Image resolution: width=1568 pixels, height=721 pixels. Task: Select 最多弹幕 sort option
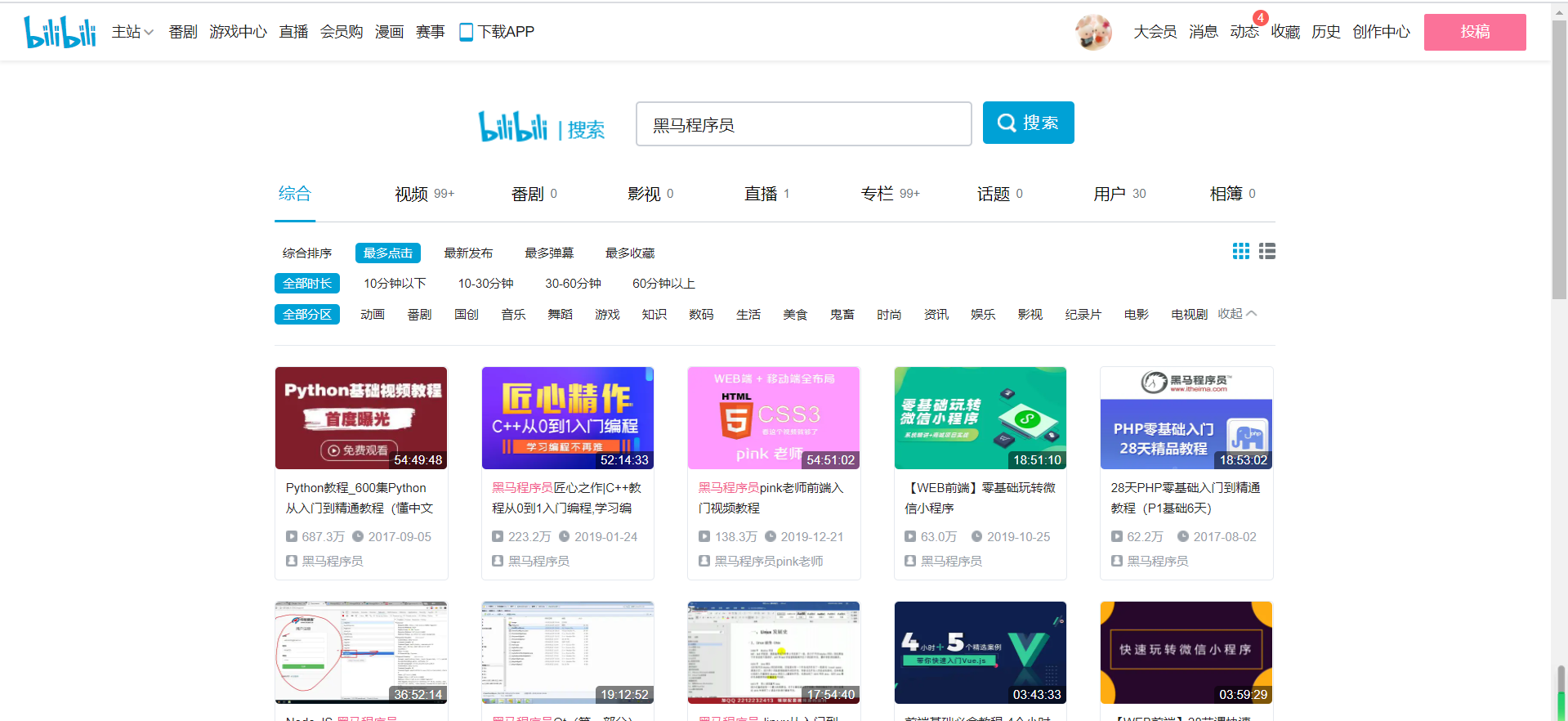(549, 253)
